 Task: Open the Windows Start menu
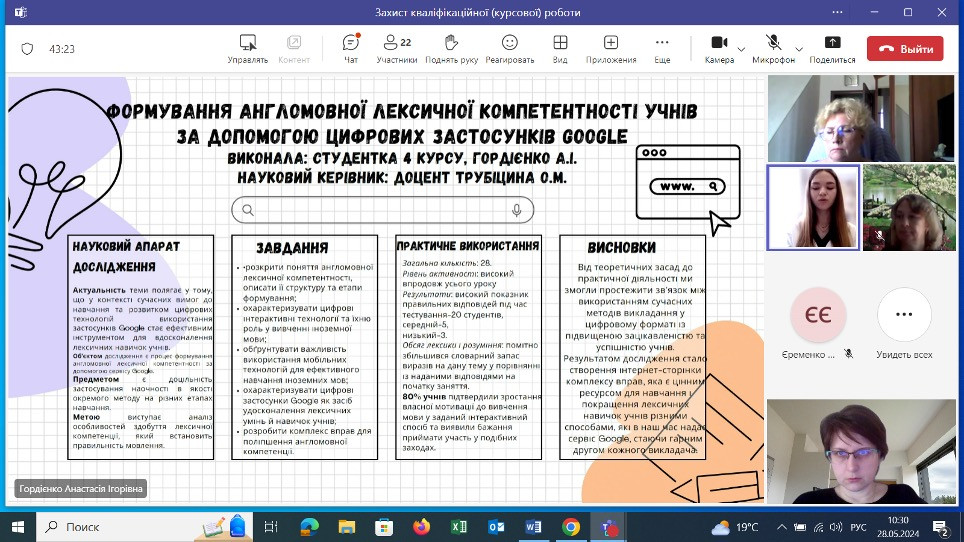point(18,527)
